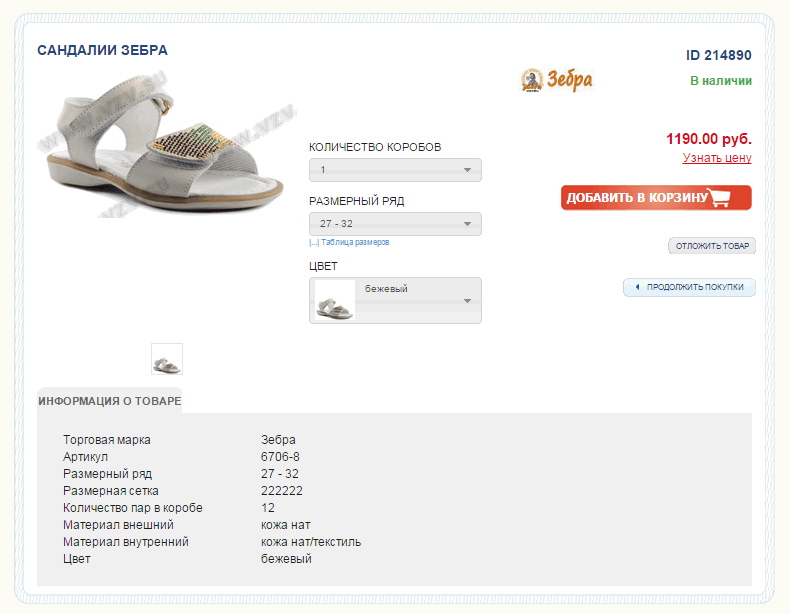
Task: Expand the Размерный ряд 27 - 32 dropdown
Action: [x=395, y=224]
